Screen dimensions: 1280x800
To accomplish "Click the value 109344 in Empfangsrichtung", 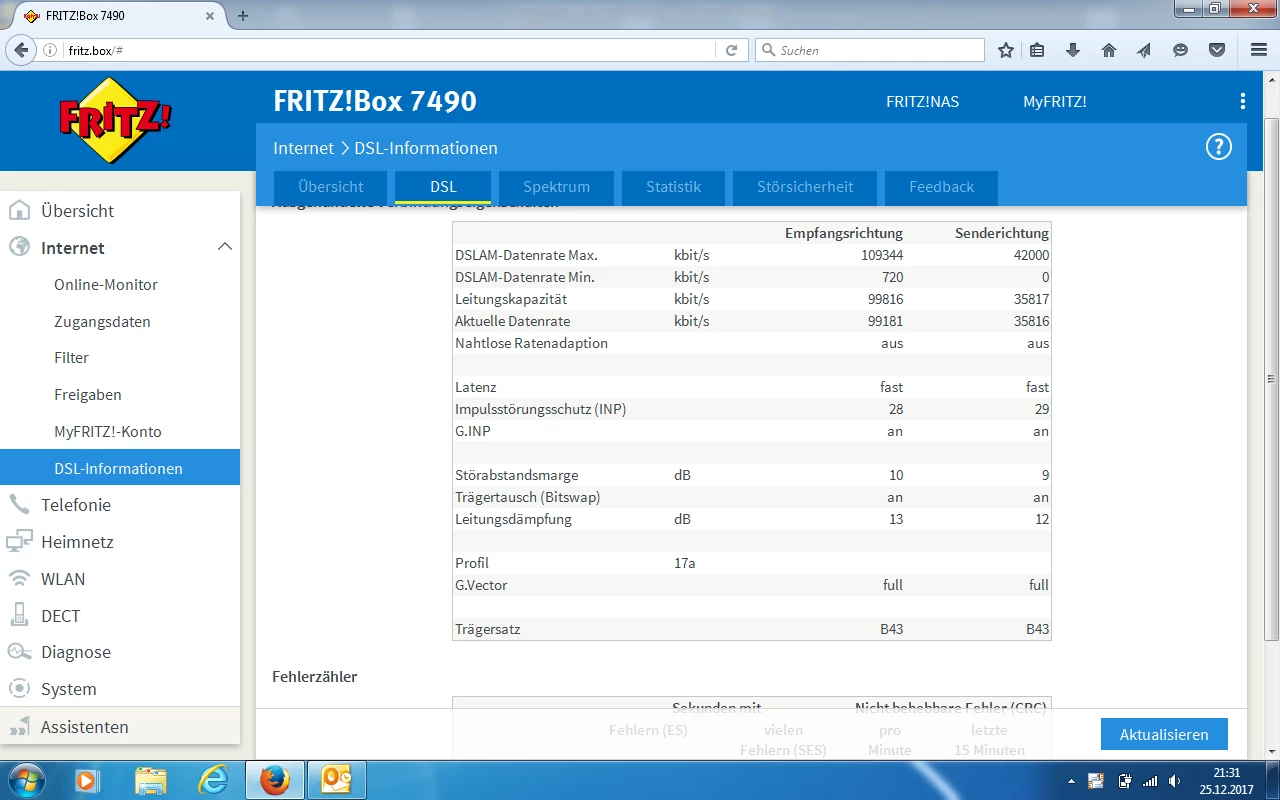I will point(882,255).
